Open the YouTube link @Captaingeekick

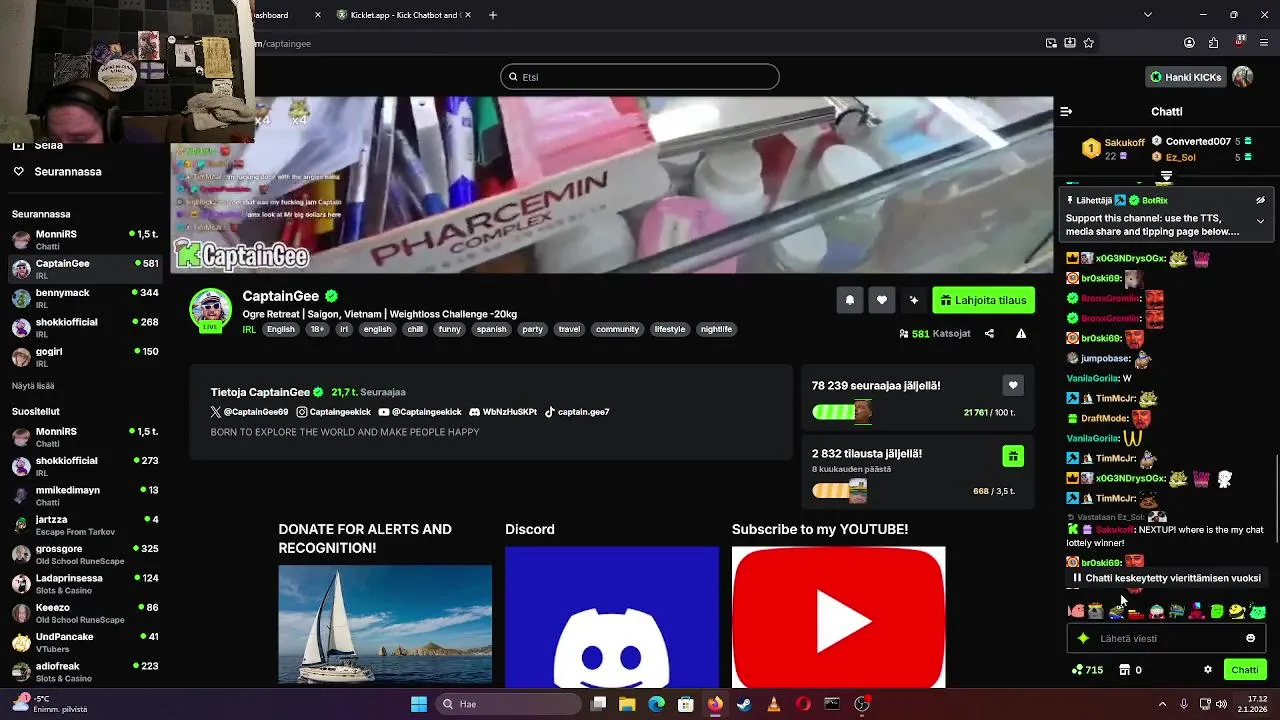420,412
